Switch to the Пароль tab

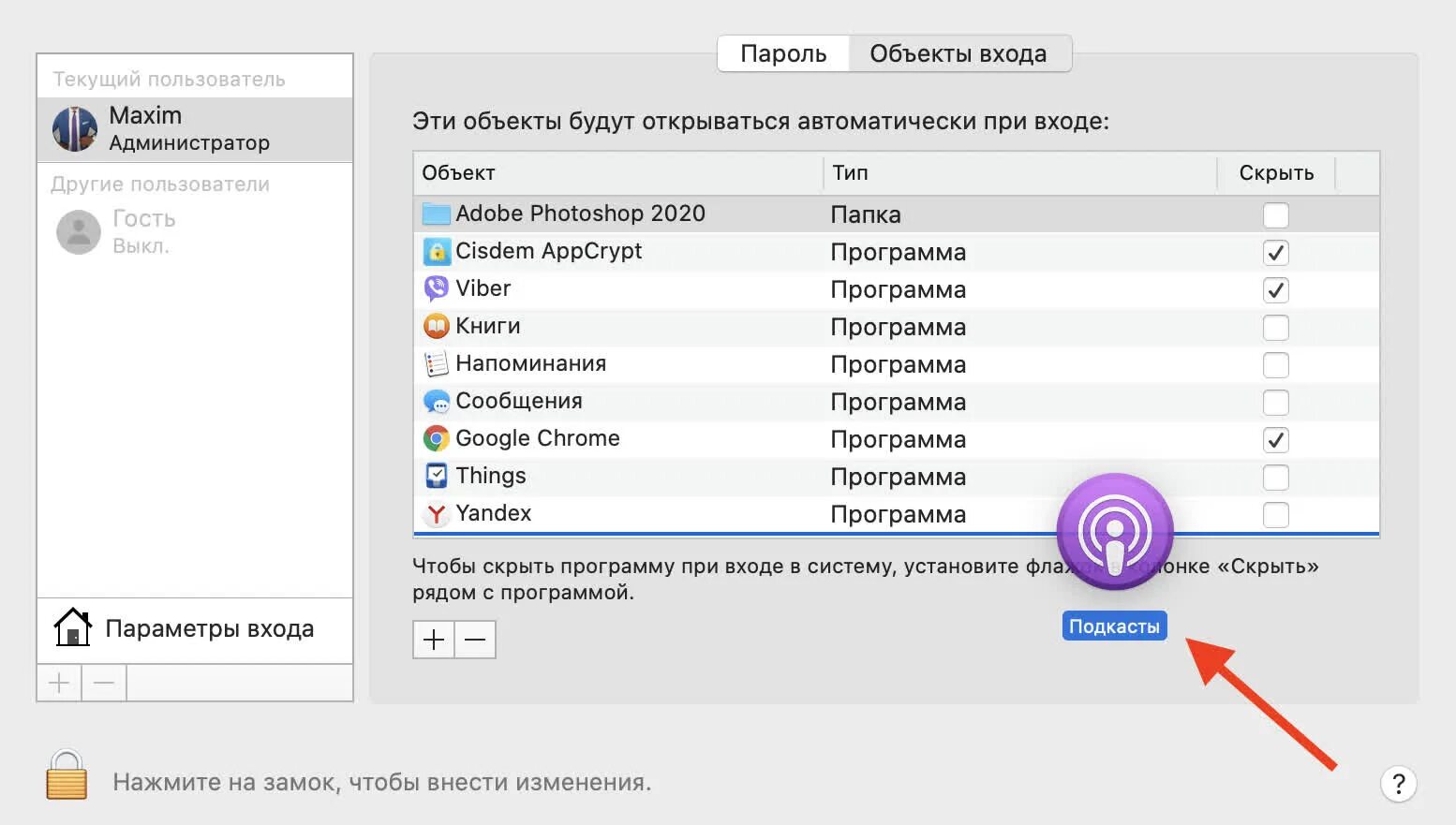pyautogui.click(x=783, y=53)
